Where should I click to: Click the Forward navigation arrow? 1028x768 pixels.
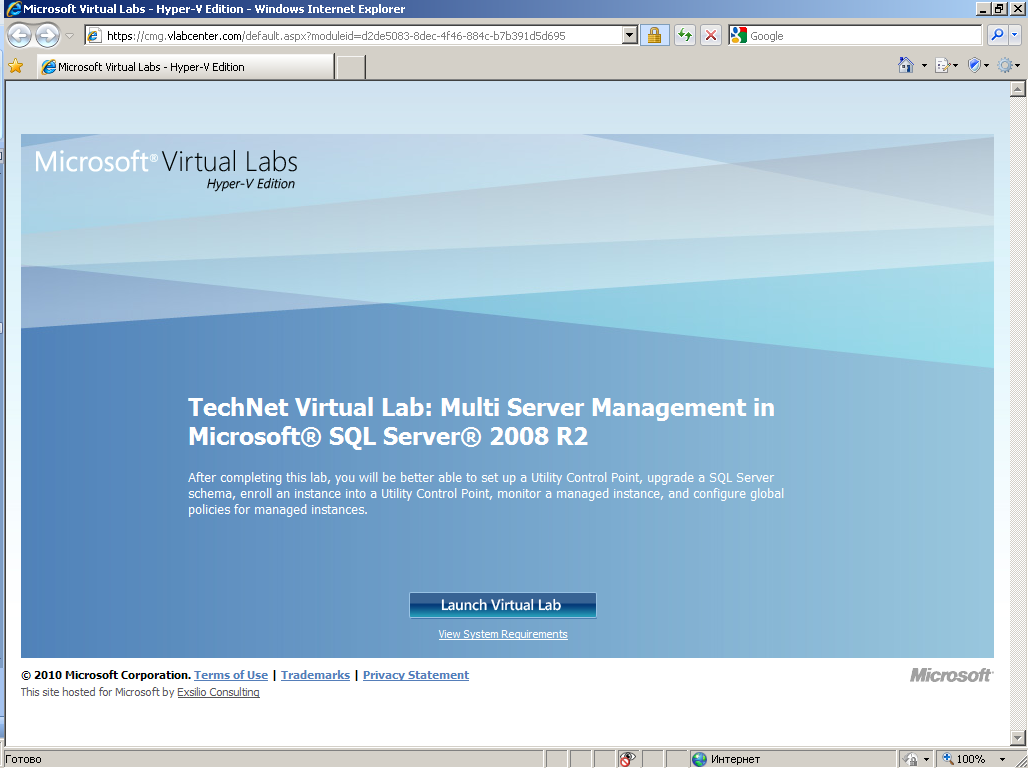pos(47,35)
